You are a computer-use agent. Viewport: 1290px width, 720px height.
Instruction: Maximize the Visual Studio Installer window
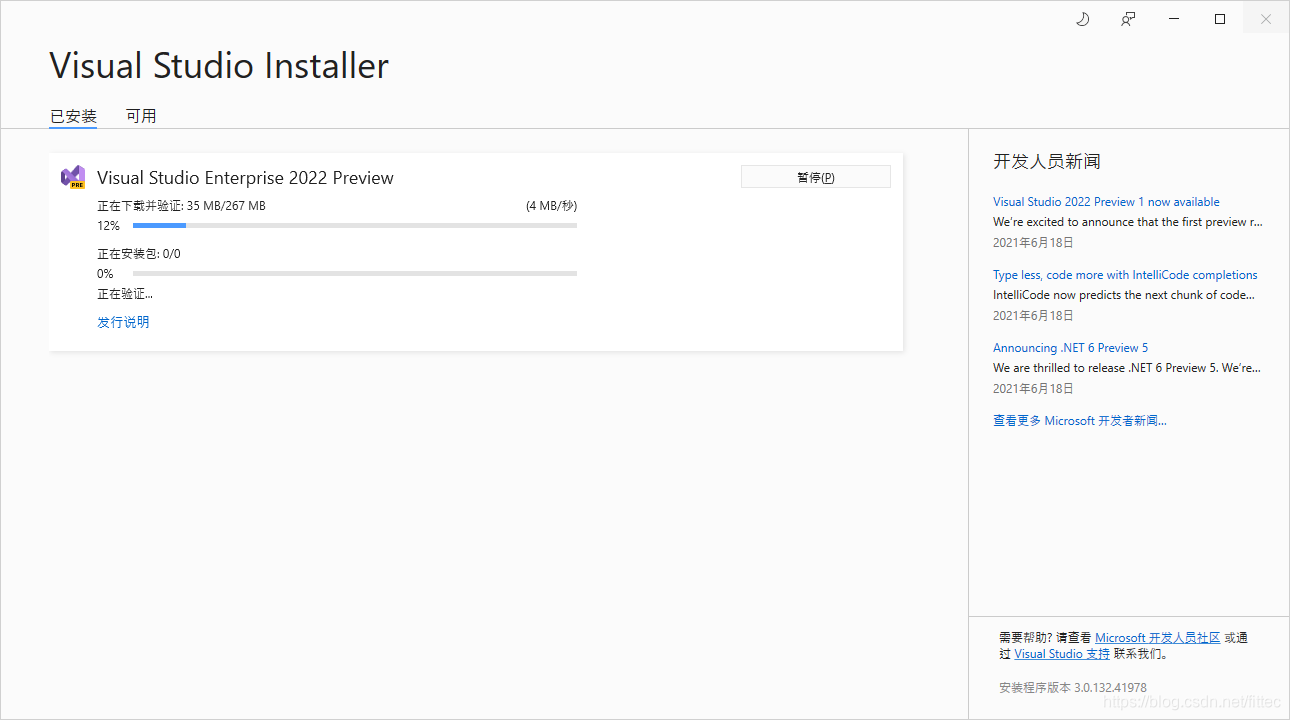(1220, 19)
